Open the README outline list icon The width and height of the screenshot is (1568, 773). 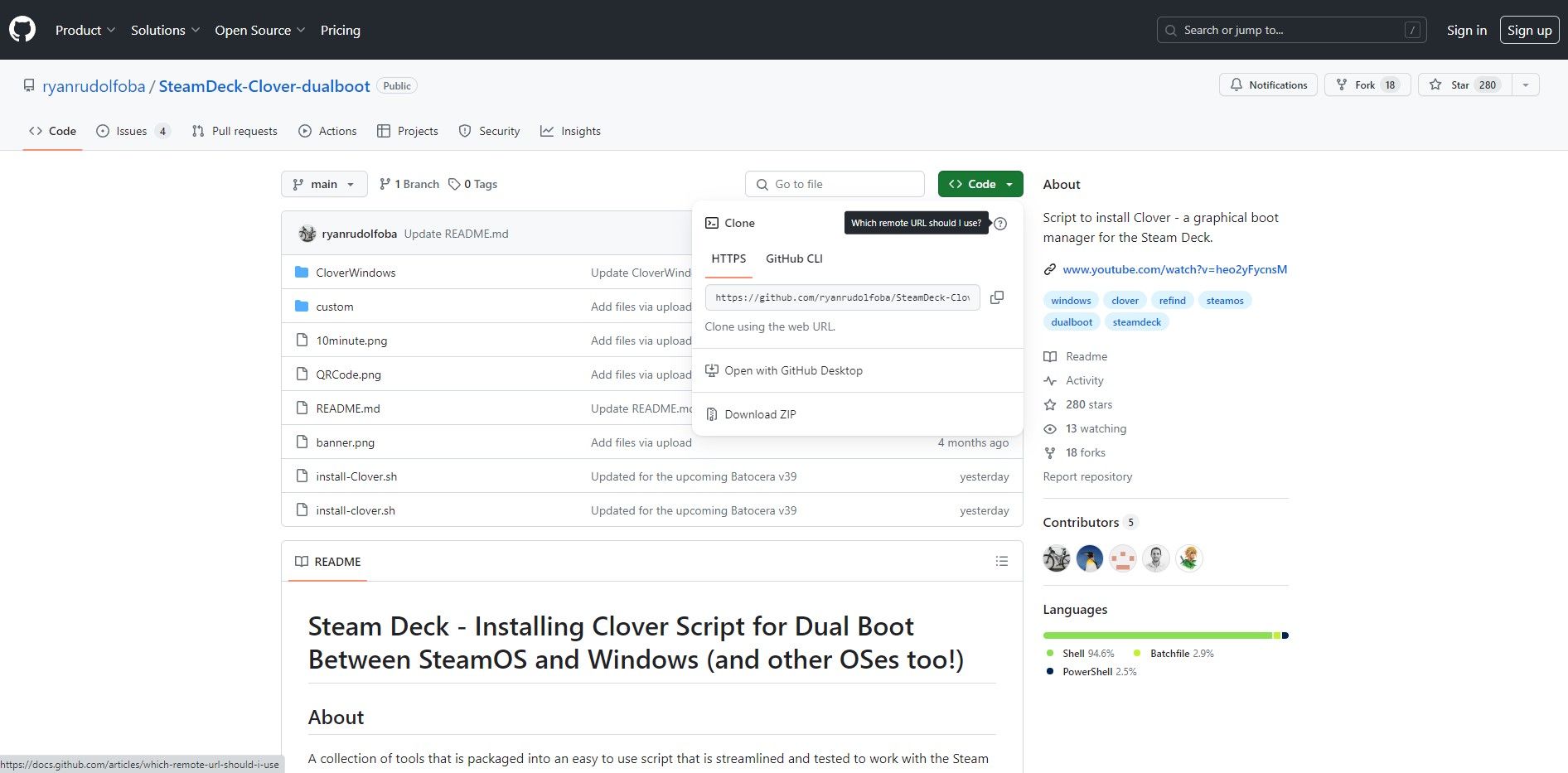point(1001,562)
